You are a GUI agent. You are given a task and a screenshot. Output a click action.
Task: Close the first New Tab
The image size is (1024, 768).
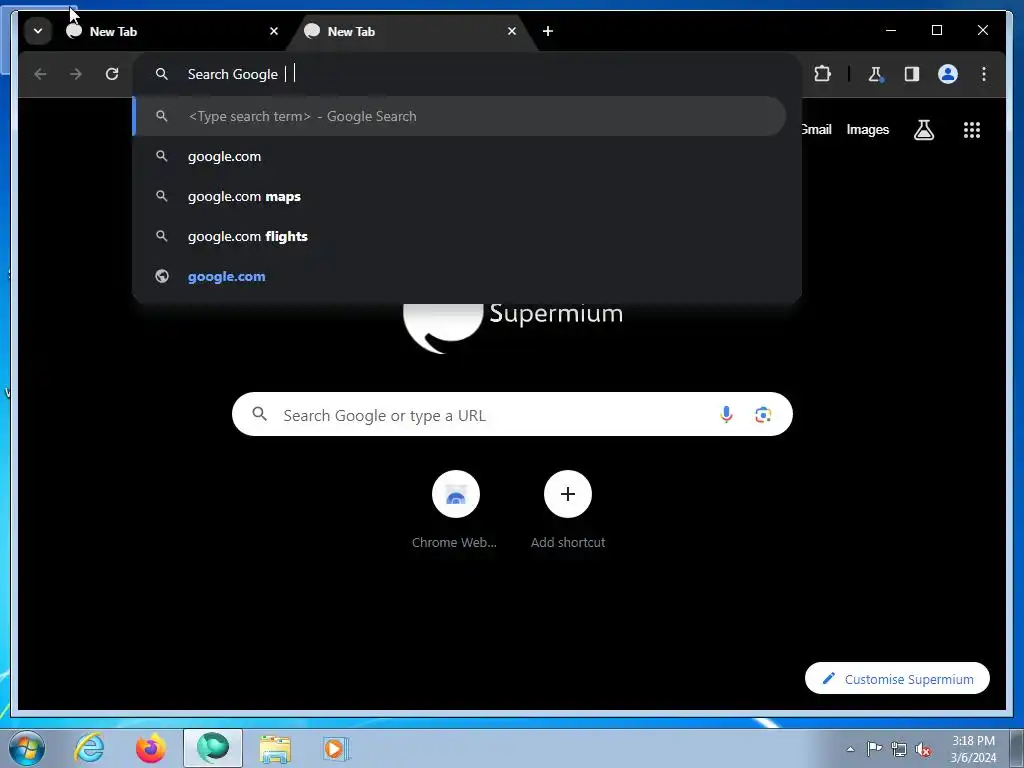point(274,31)
